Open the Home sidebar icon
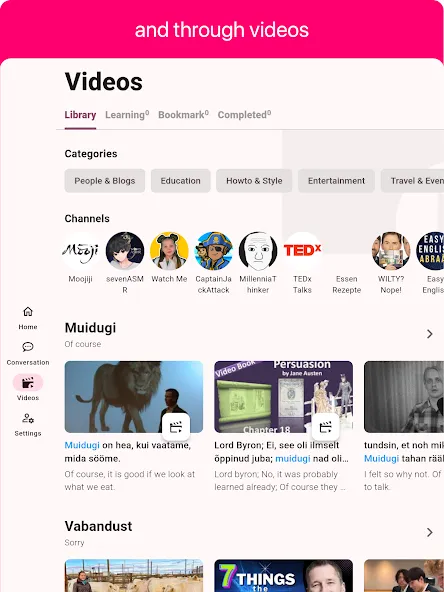 [28, 311]
